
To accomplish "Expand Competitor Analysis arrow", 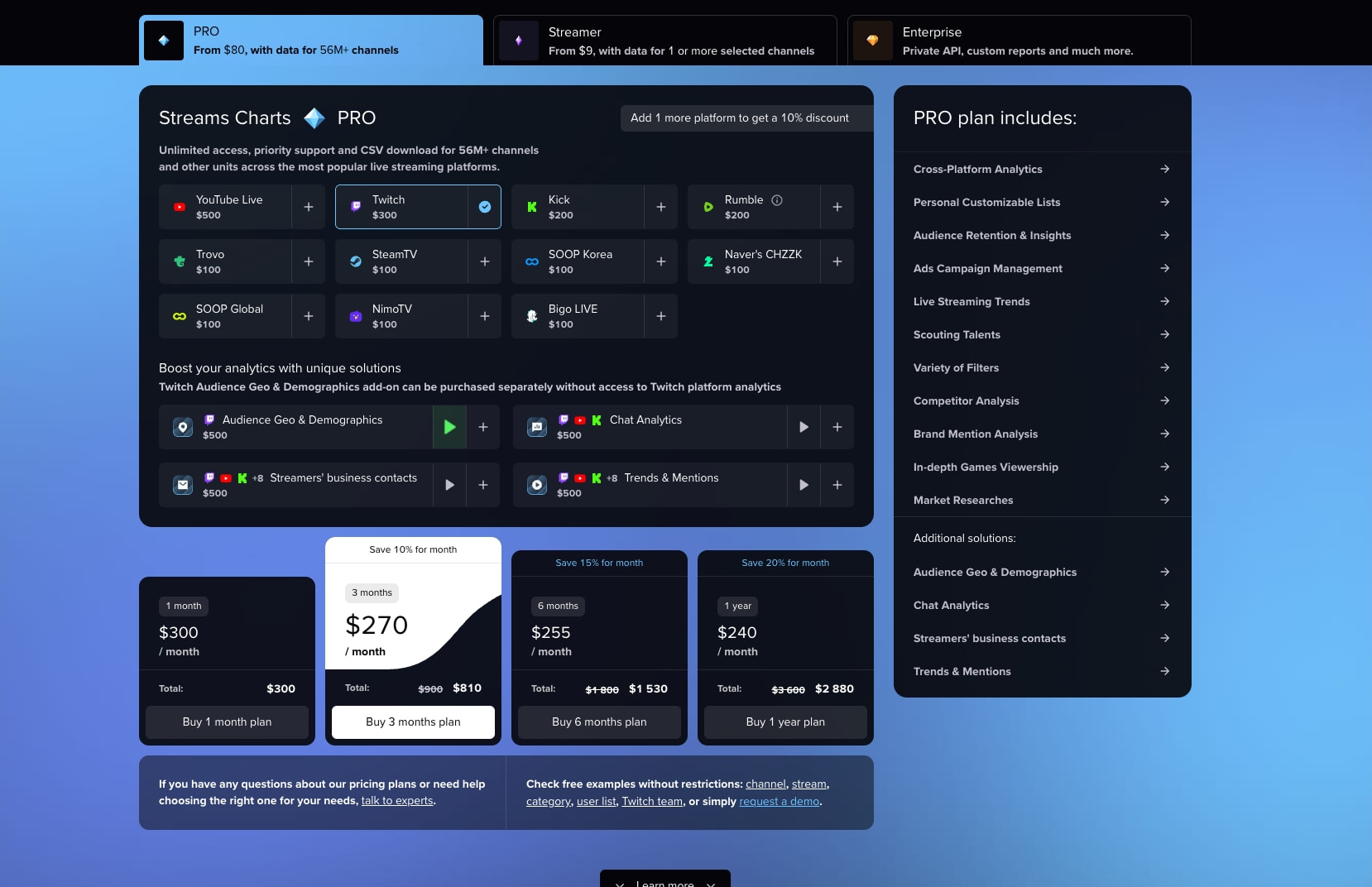I will click(x=1165, y=400).
